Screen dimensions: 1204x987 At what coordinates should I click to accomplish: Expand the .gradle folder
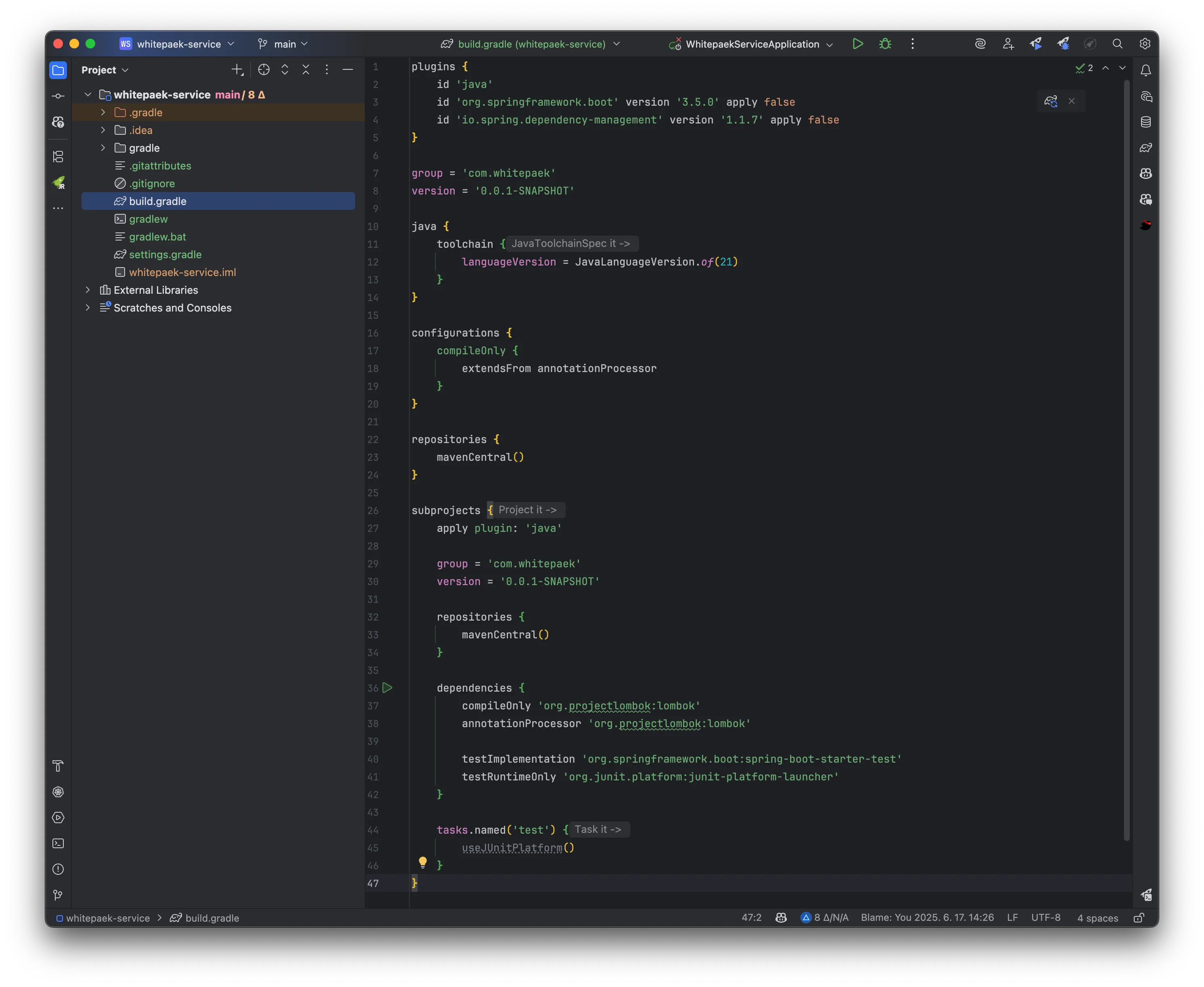click(x=102, y=112)
